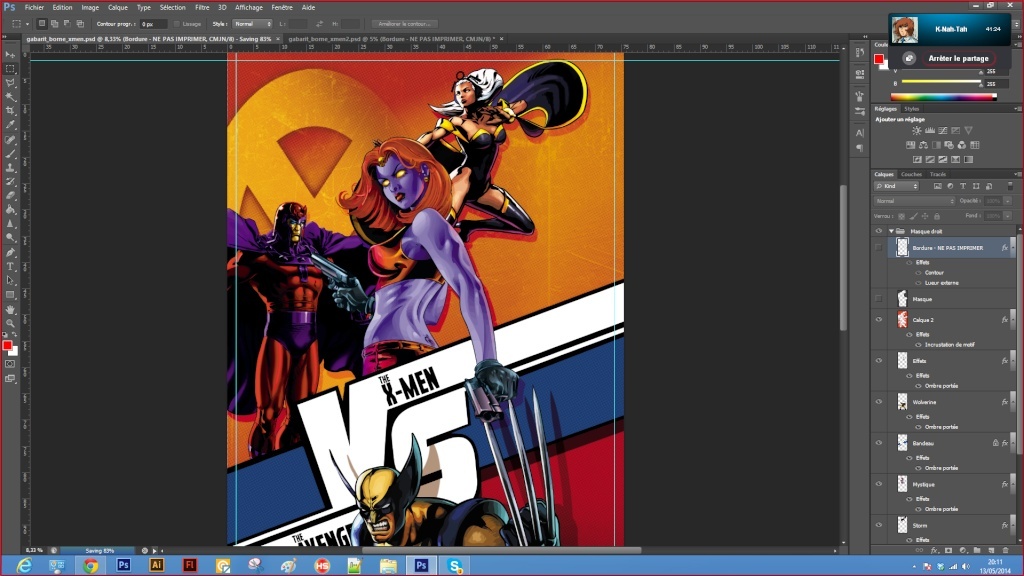Switch to the Tracés tab
1024x576 pixels.
pyautogui.click(x=938, y=174)
